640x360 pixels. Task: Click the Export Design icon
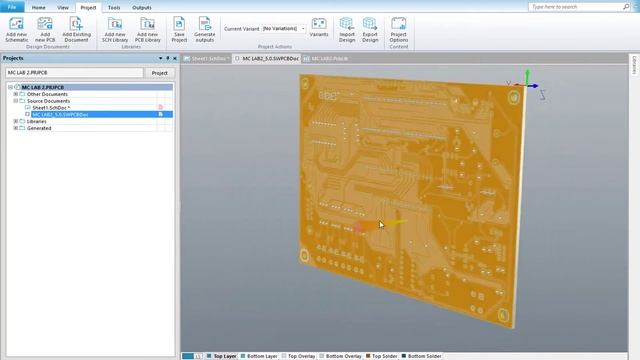click(x=370, y=24)
